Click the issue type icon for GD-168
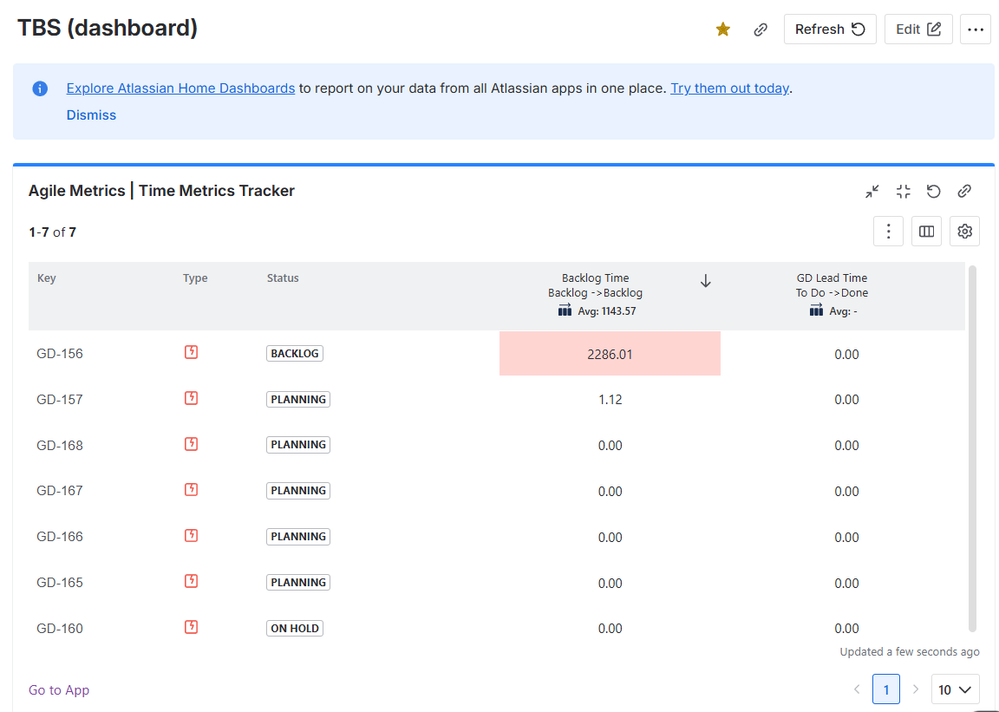The image size is (999, 712). pos(191,444)
